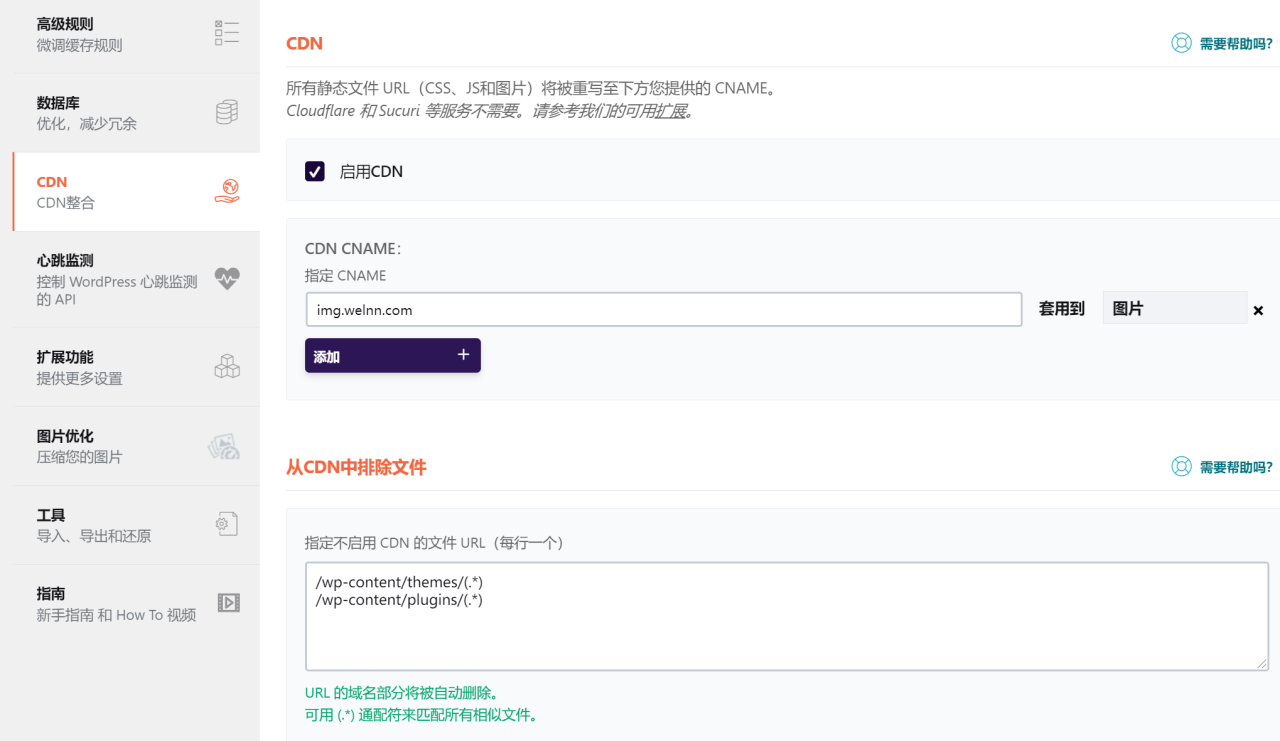The height and width of the screenshot is (741, 1280).
Task: Click the CDN CNAME input field
Action: [x=663, y=309]
